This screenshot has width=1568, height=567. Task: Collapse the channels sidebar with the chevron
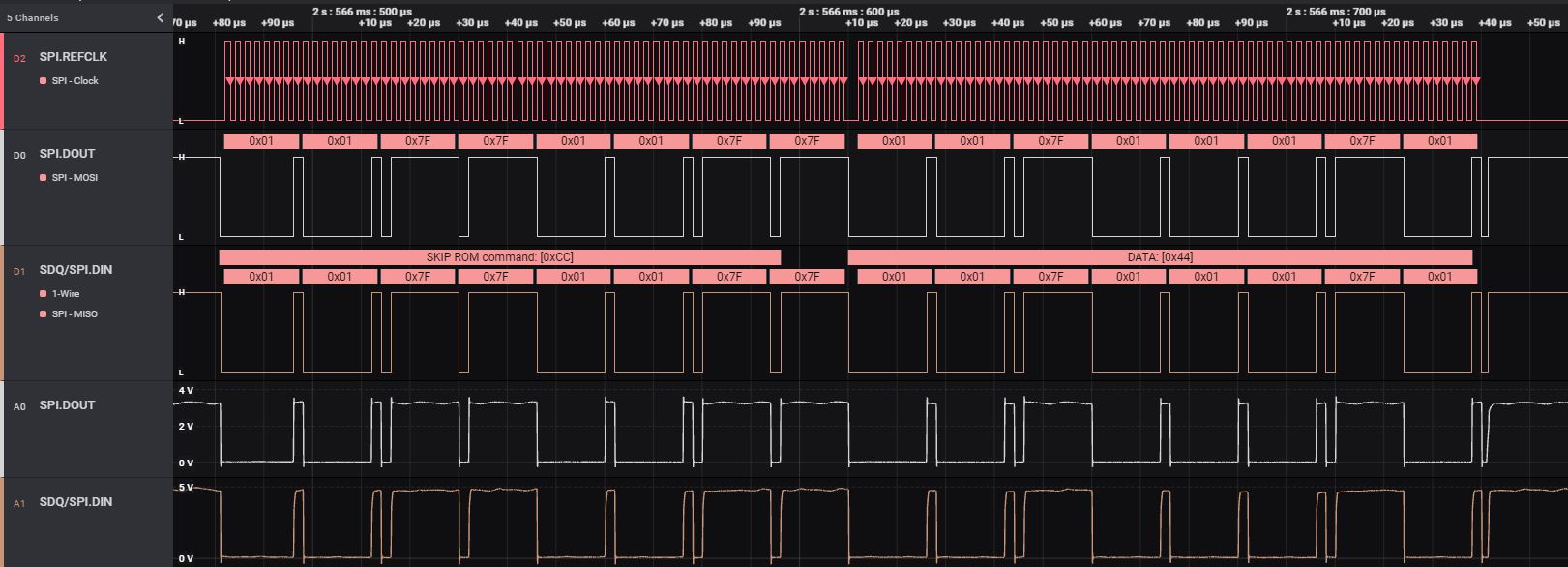161,17
